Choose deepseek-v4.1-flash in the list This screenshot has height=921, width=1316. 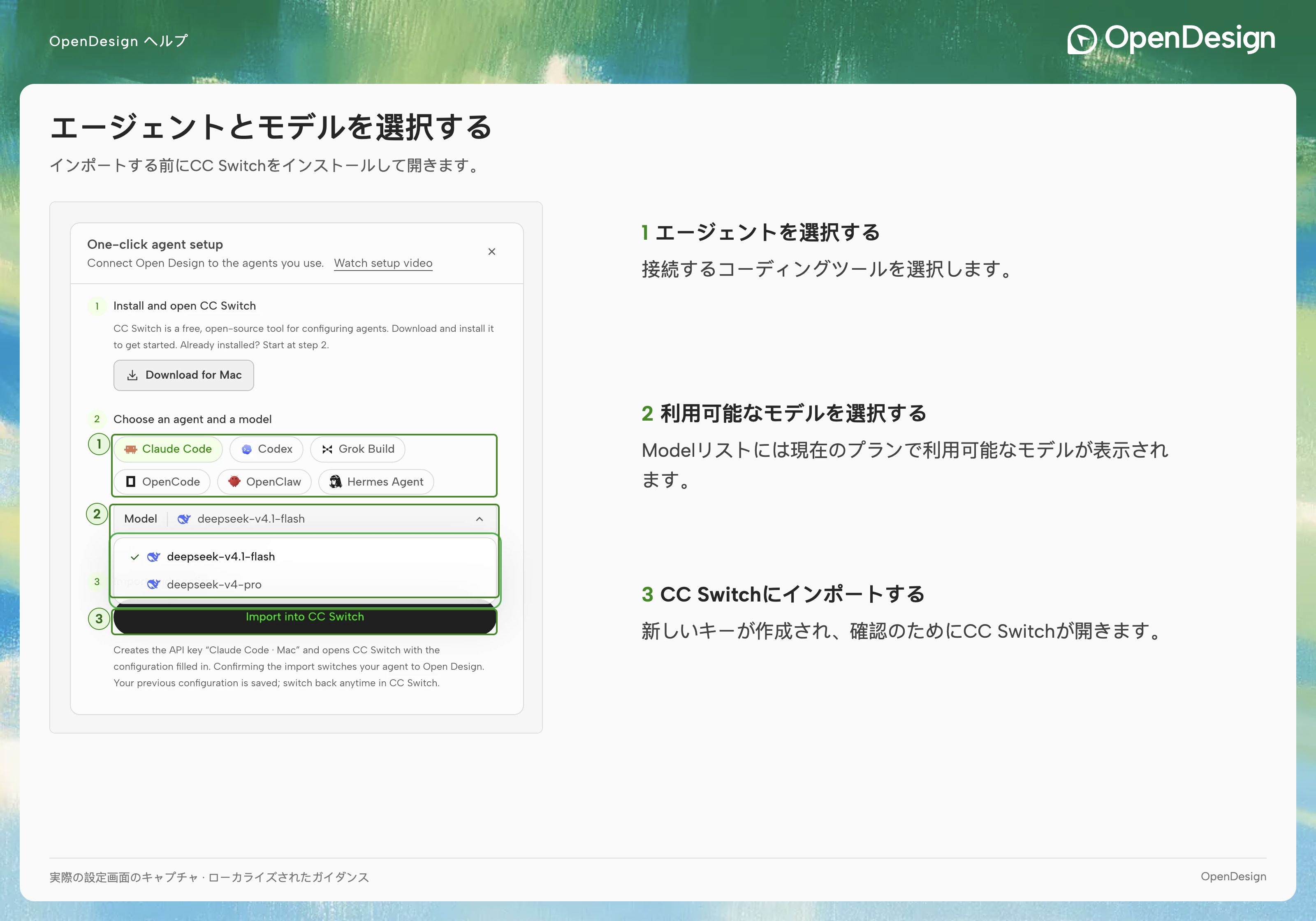[x=305, y=556]
